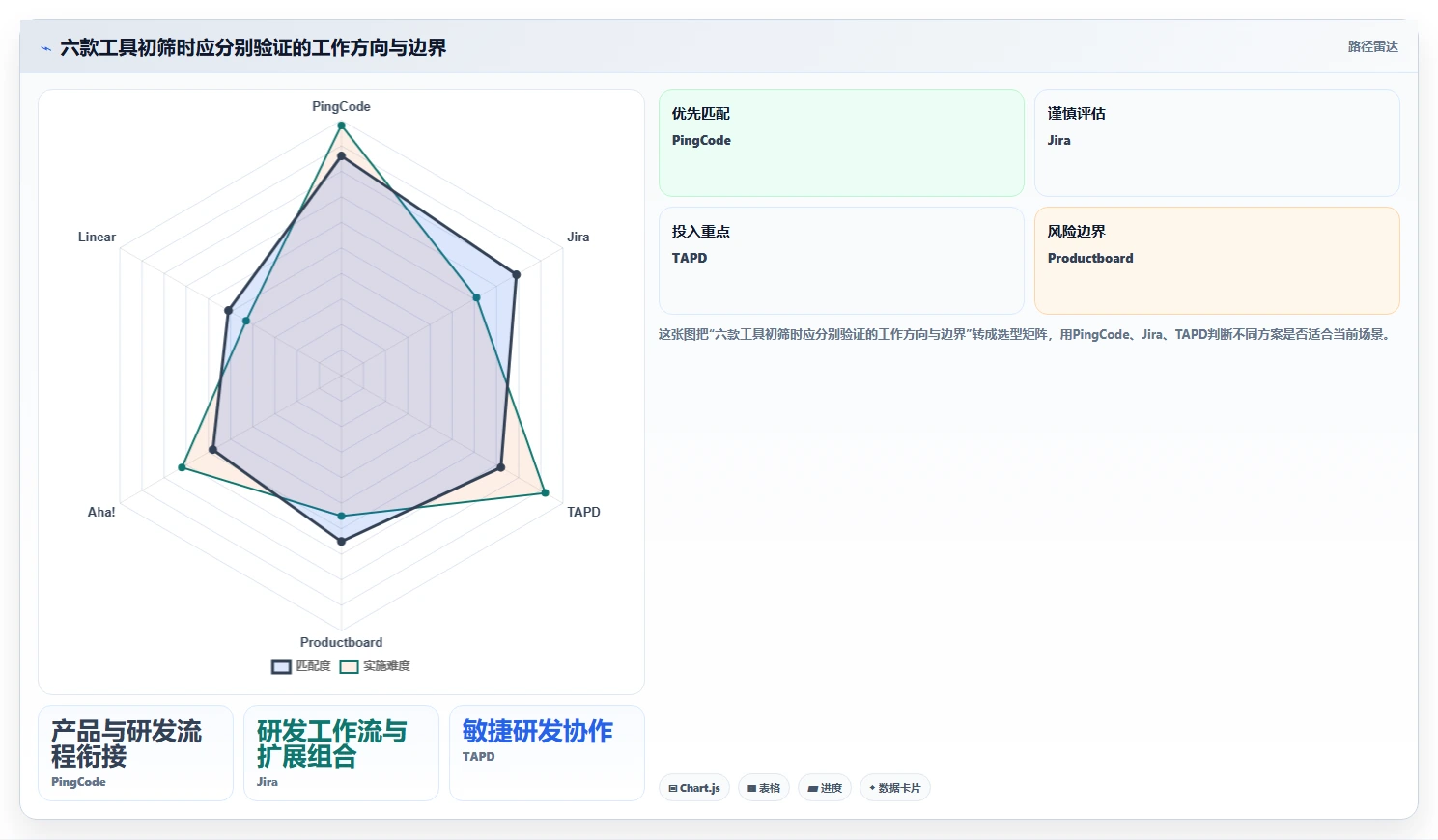Select the 研发工作流与扩展组合 Jira card
This screenshot has height=840, width=1438.
341,753
